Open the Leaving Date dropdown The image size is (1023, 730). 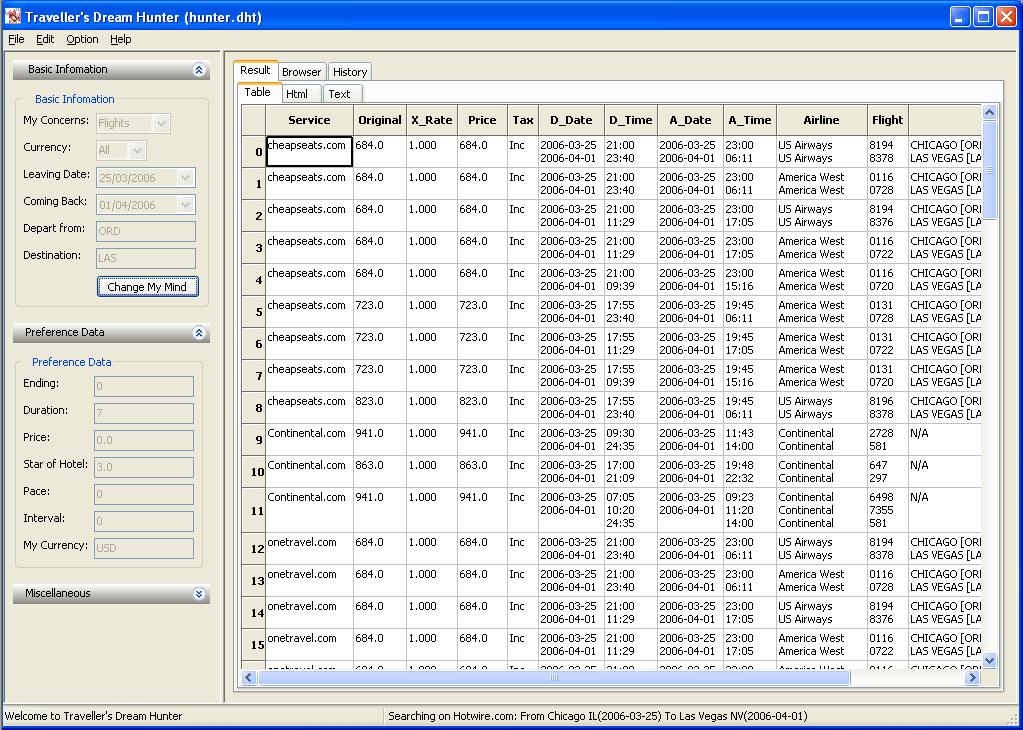click(145, 177)
